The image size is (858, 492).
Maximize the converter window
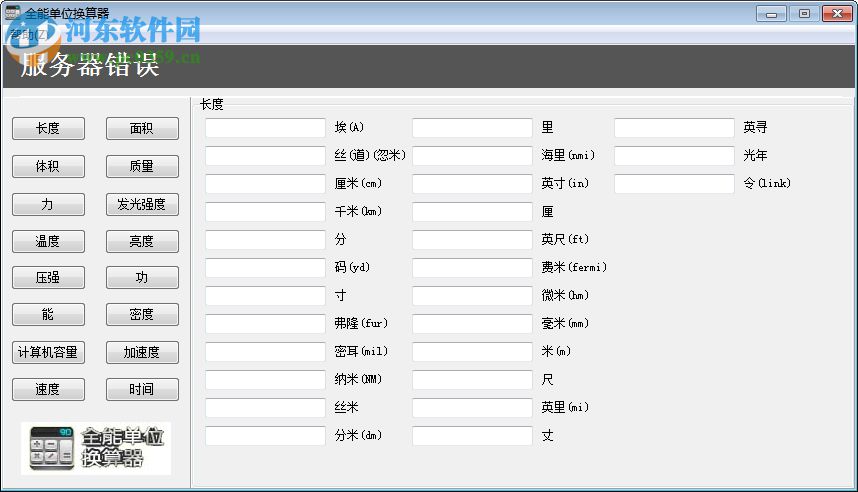tap(804, 14)
